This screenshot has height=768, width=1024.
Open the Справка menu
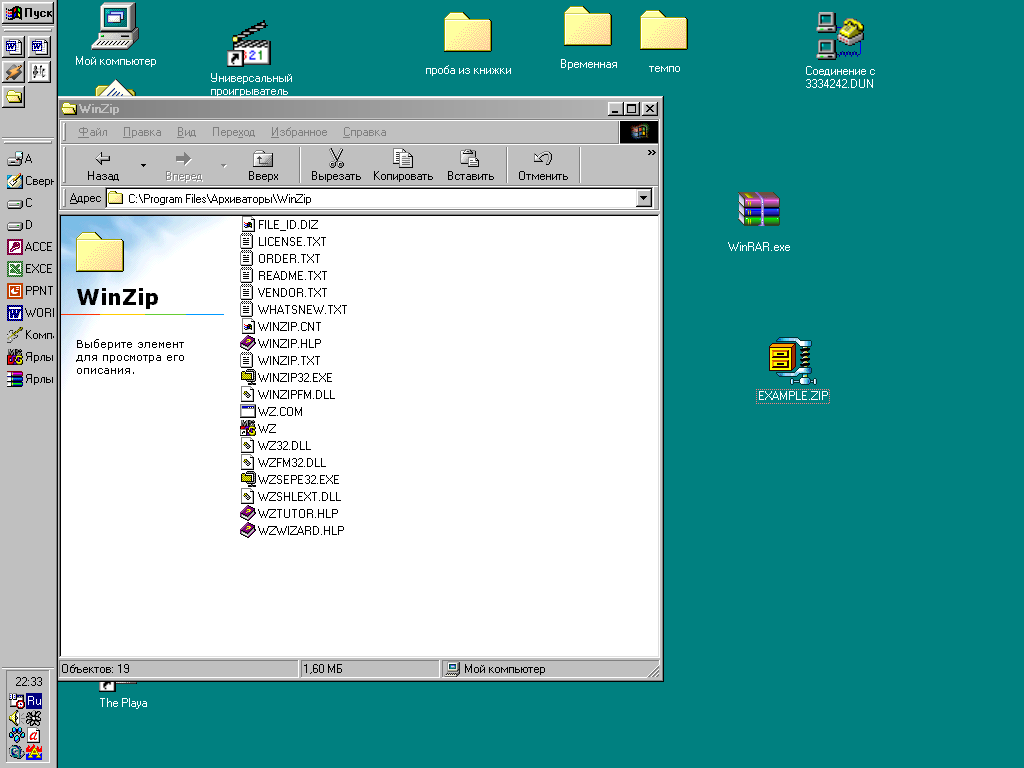[364, 132]
